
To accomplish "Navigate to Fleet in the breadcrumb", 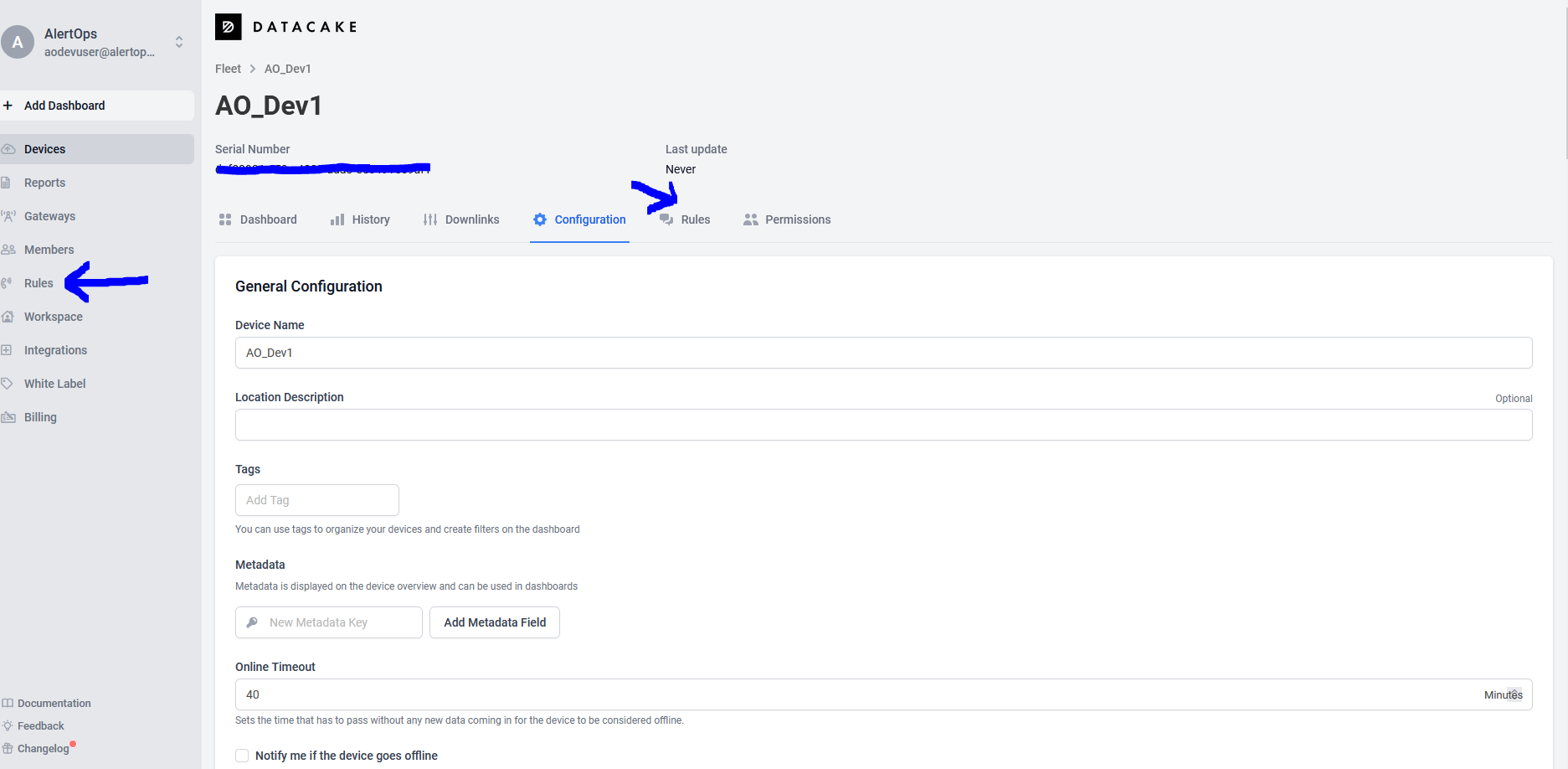I will [228, 69].
